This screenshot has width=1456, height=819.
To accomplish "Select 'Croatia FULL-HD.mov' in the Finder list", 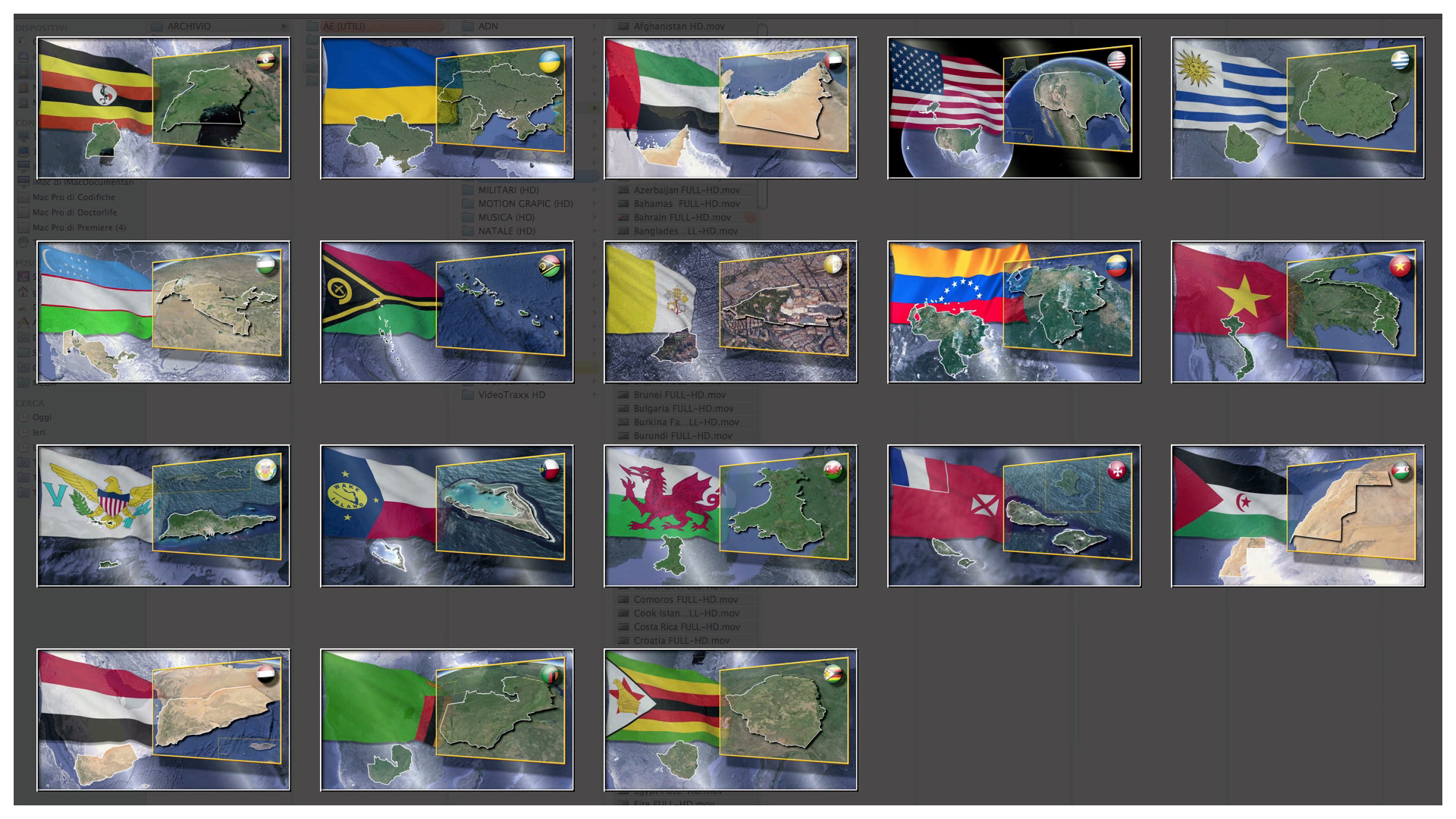I will (686, 641).
